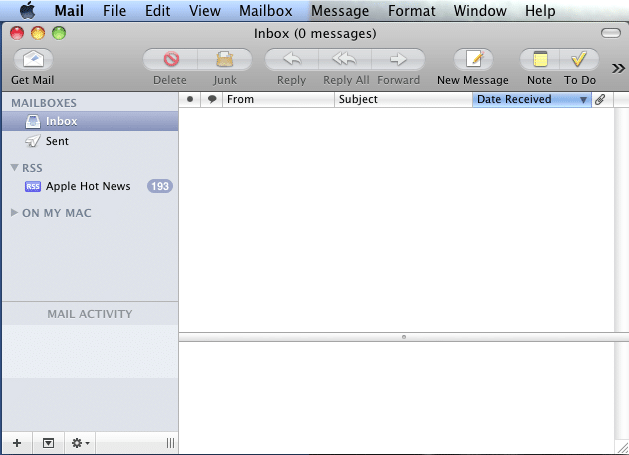Sort by the read status dot column

[x=190, y=99]
